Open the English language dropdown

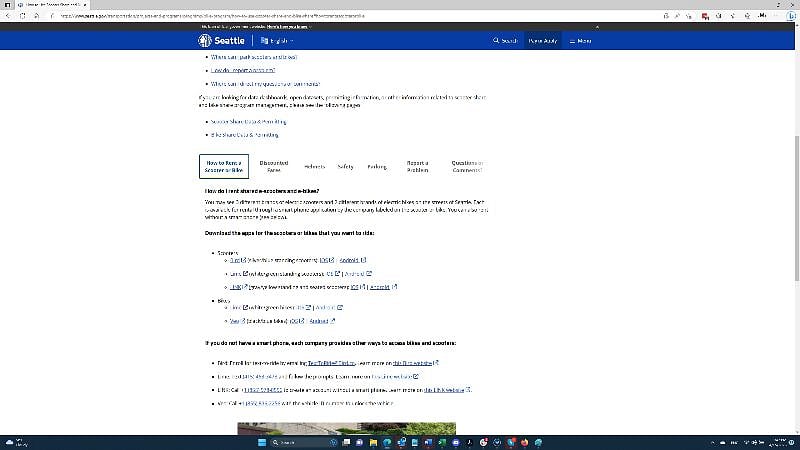point(277,41)
